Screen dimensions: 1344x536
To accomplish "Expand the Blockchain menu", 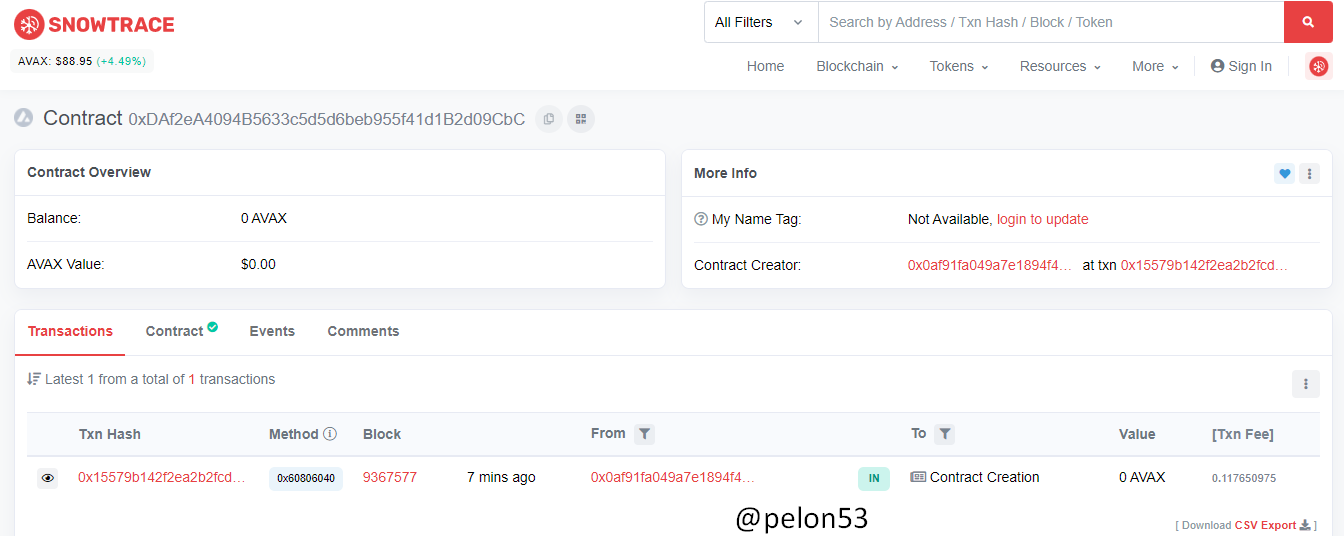I will [857, 66].
